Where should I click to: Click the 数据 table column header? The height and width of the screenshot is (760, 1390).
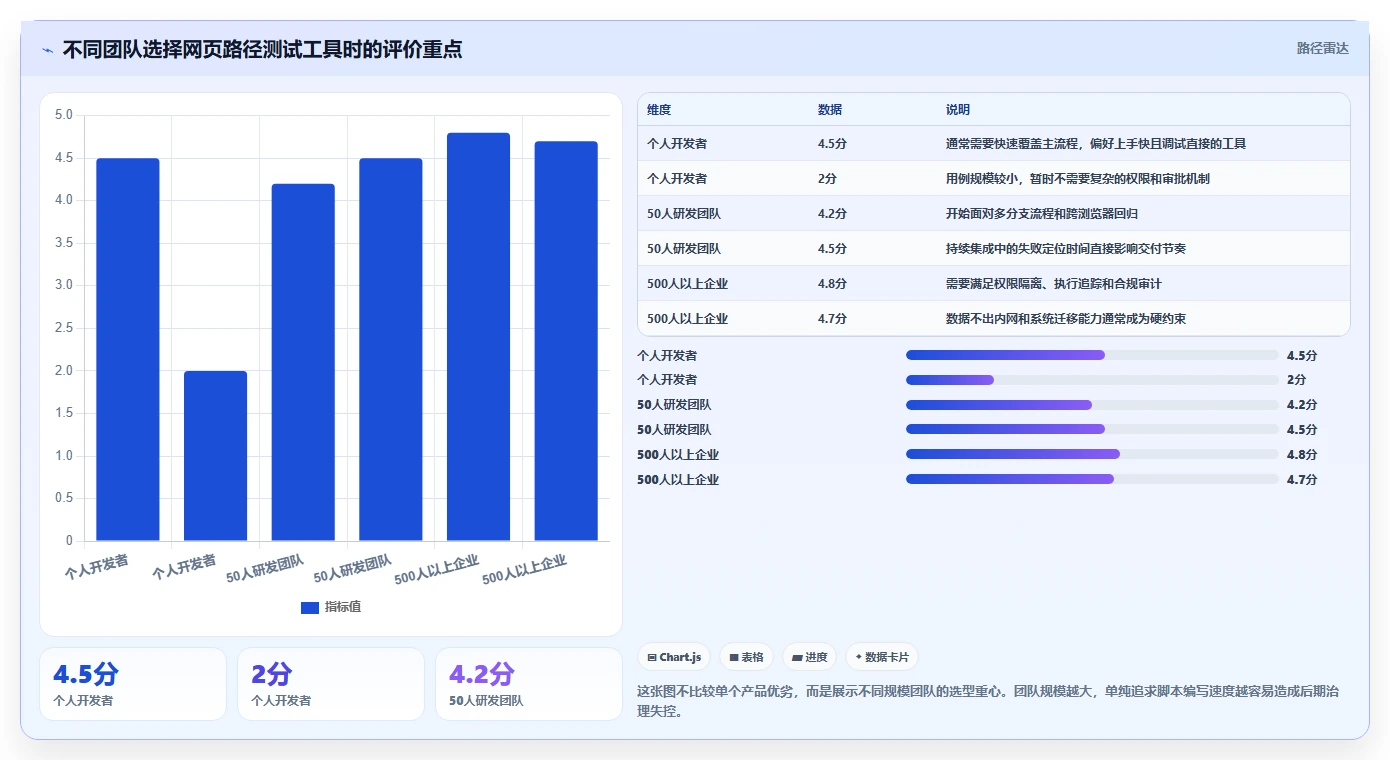click(830, 110)
